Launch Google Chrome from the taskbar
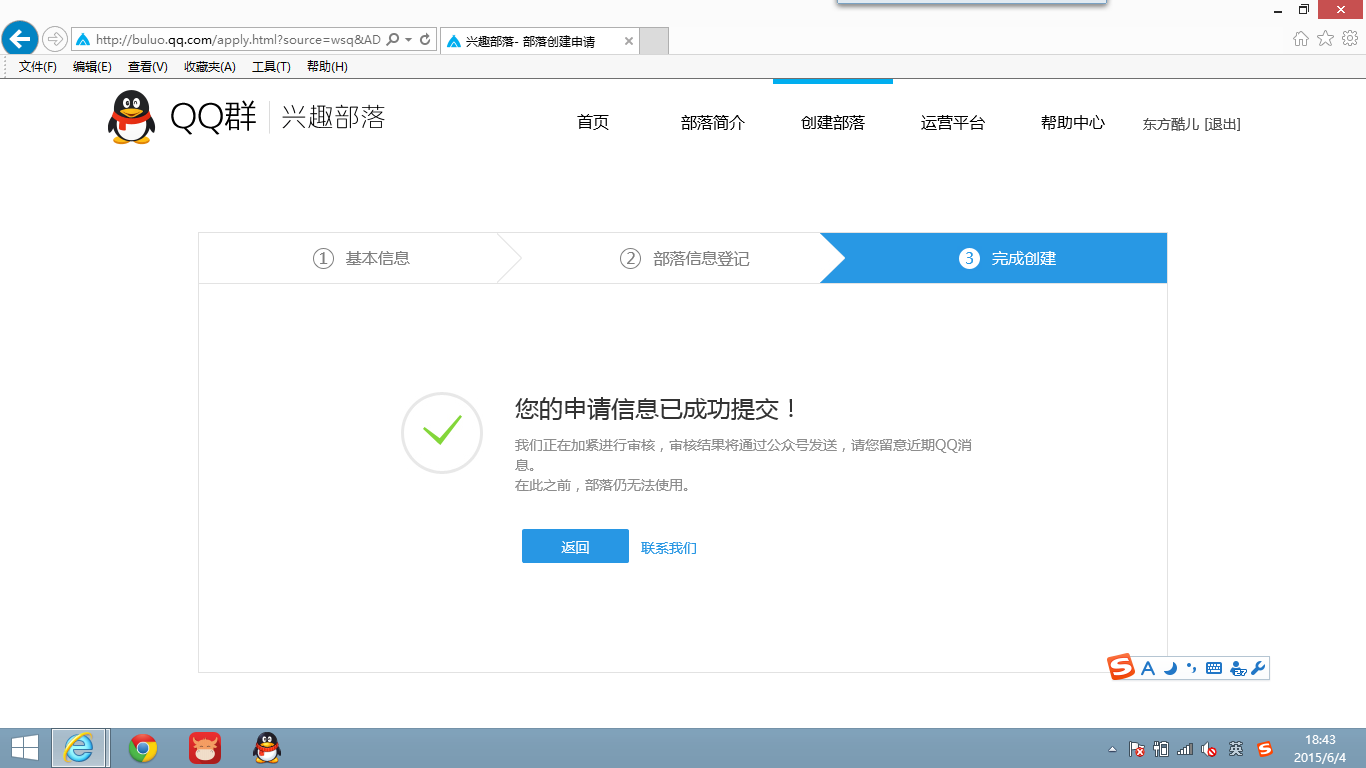 point(143,748)
